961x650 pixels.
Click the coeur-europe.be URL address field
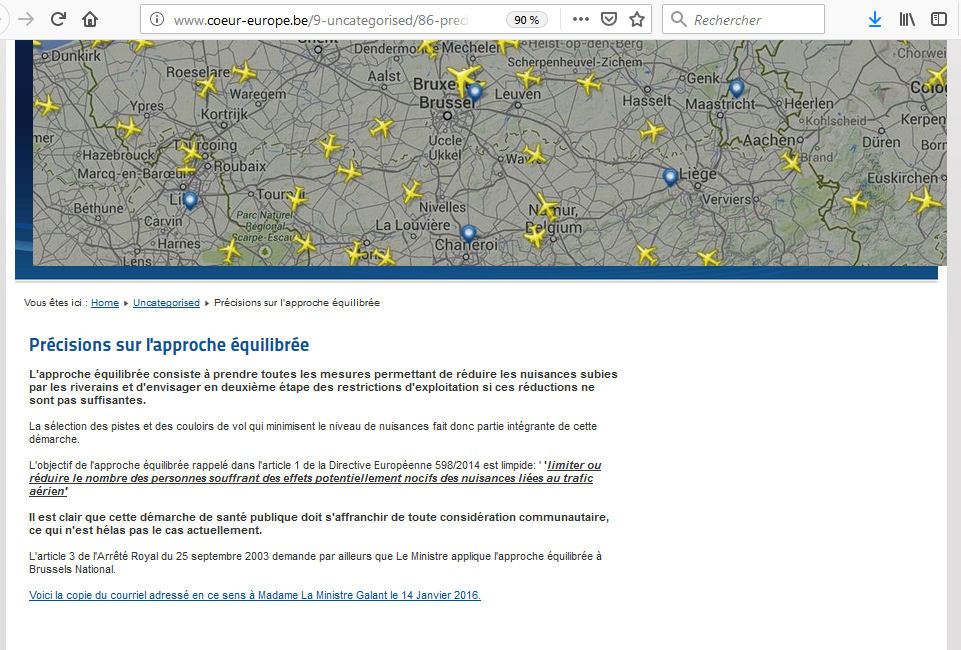321,20
